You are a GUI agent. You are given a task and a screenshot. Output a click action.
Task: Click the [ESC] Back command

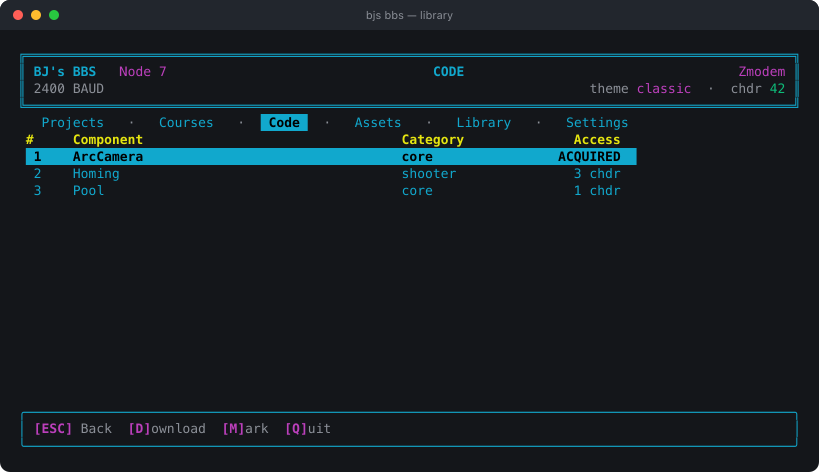click(x=73, y=429)
